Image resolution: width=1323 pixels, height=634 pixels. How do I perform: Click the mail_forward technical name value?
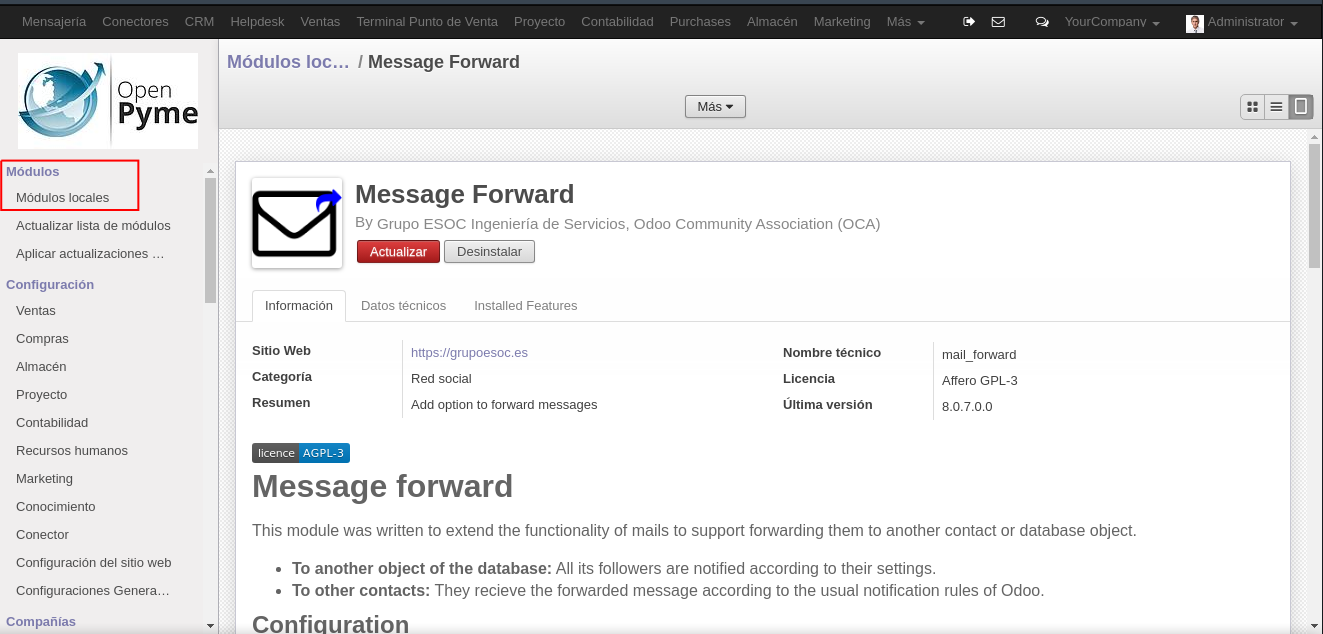(979, 355)
